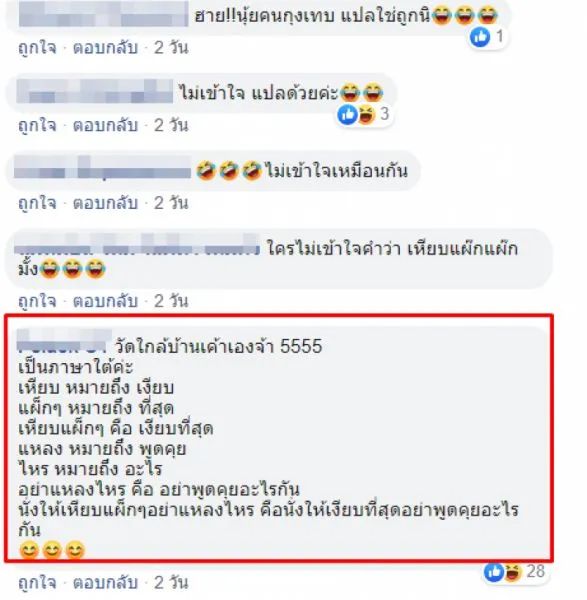Click ถูกใจ under the ไม่เข้าใจ แปลด้วยค่ะ comment
This screenshot has height=600, width=587.
click(x=37, y=126)
